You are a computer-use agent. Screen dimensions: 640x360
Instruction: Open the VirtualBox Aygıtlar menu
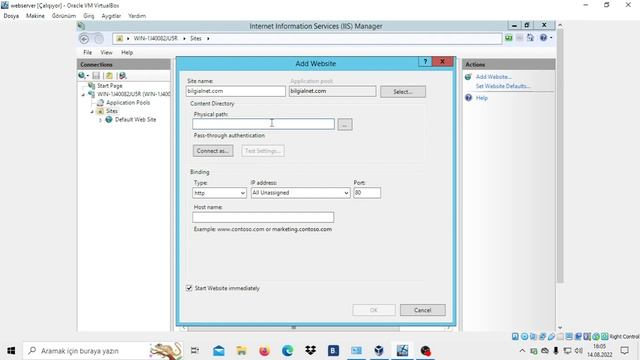pos(111,16)
